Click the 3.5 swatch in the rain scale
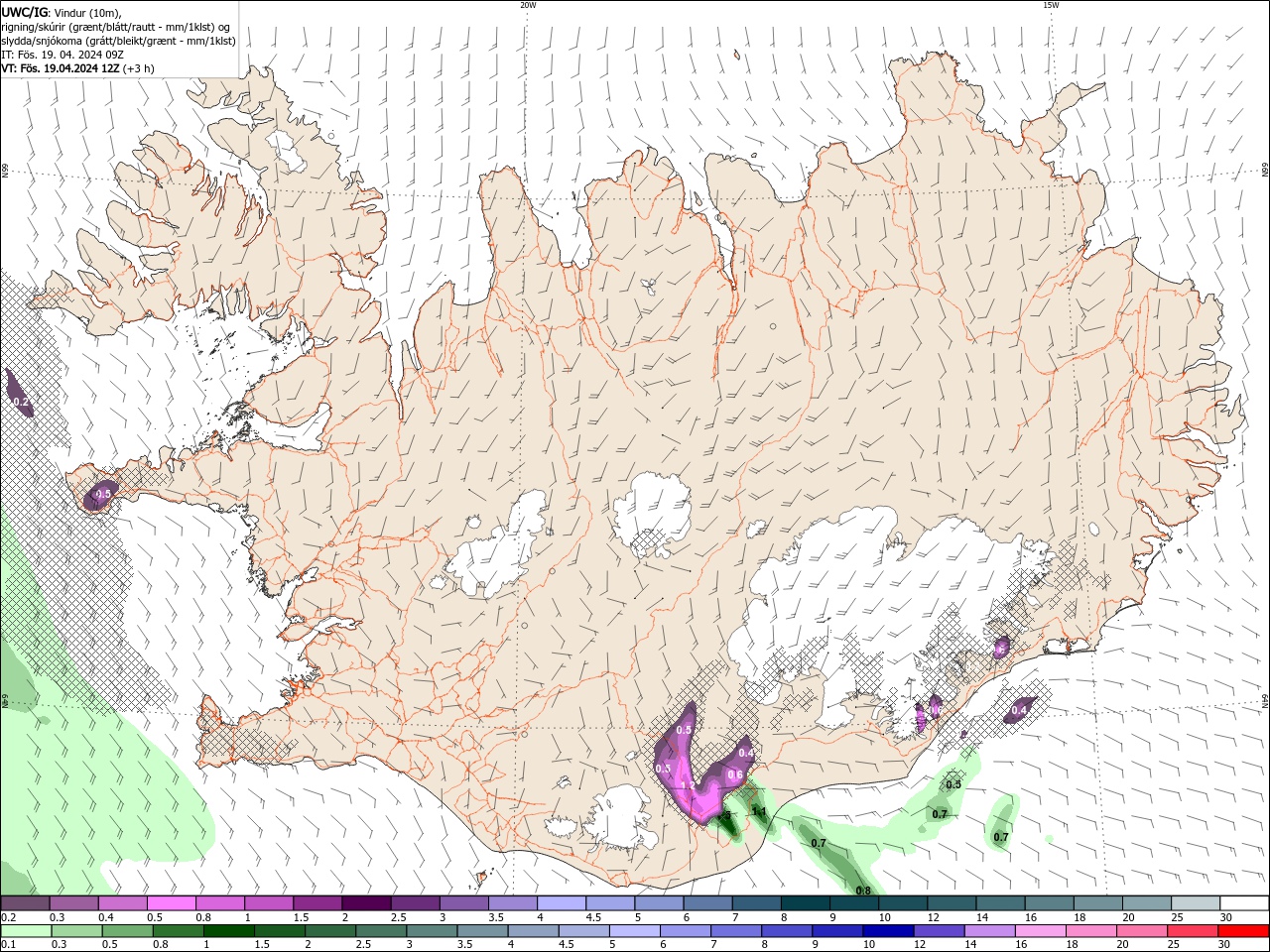Viewport: 1270px width, 952px height. 482,931
